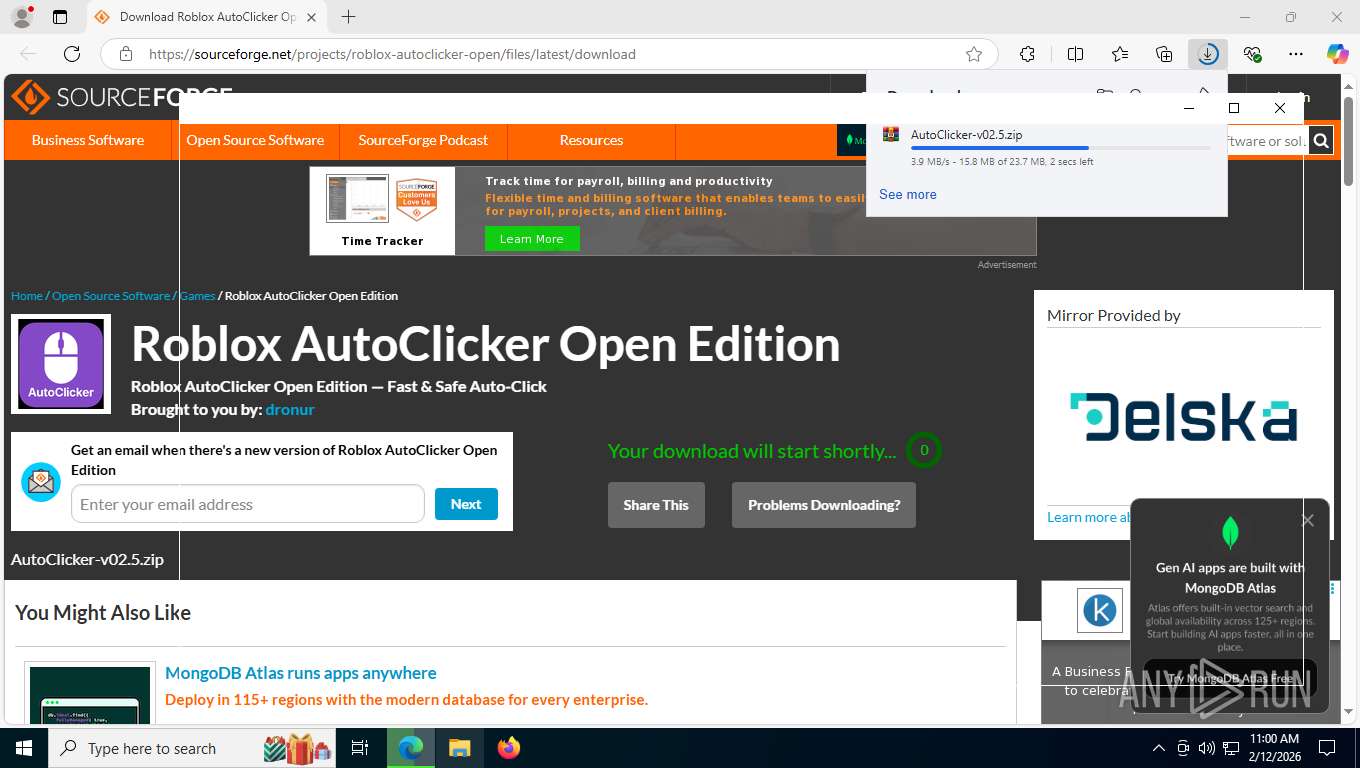The width and height of the screenshot is (1360, 768).
Task: Open the dronur author link
Action: click(290, 409)
